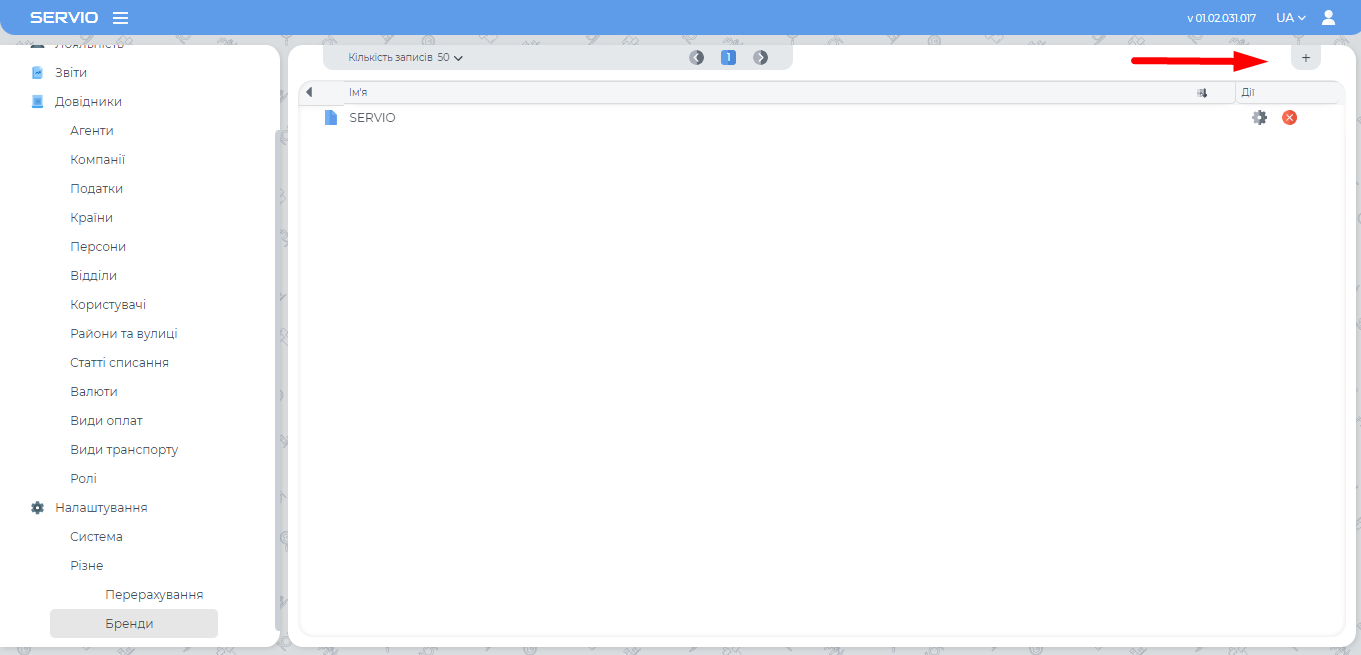Go to previous page arrow
Screen dimensions: 1361x655
click(x=696, y=58)
